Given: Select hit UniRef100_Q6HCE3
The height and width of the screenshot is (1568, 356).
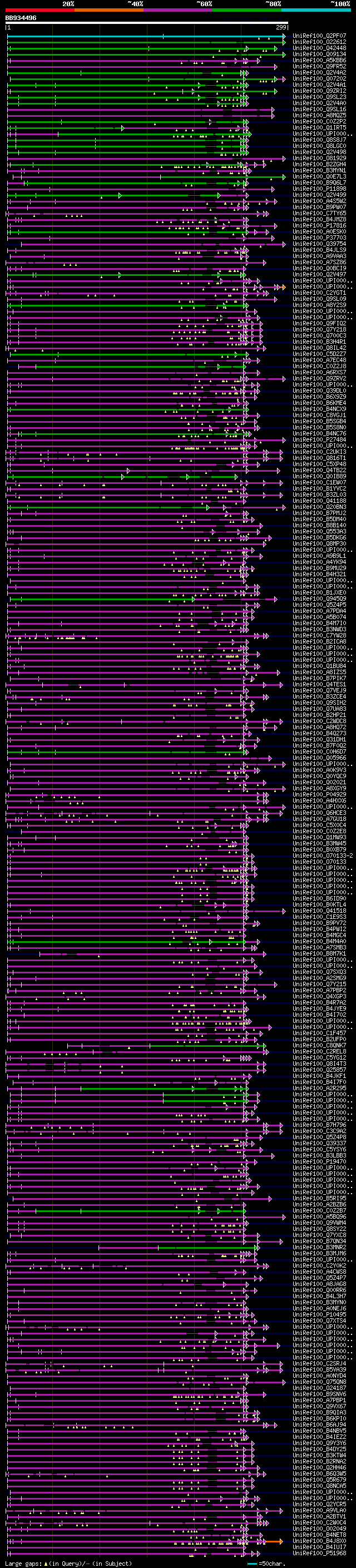Looking at the screenshot, I should [x=319, y=813].
